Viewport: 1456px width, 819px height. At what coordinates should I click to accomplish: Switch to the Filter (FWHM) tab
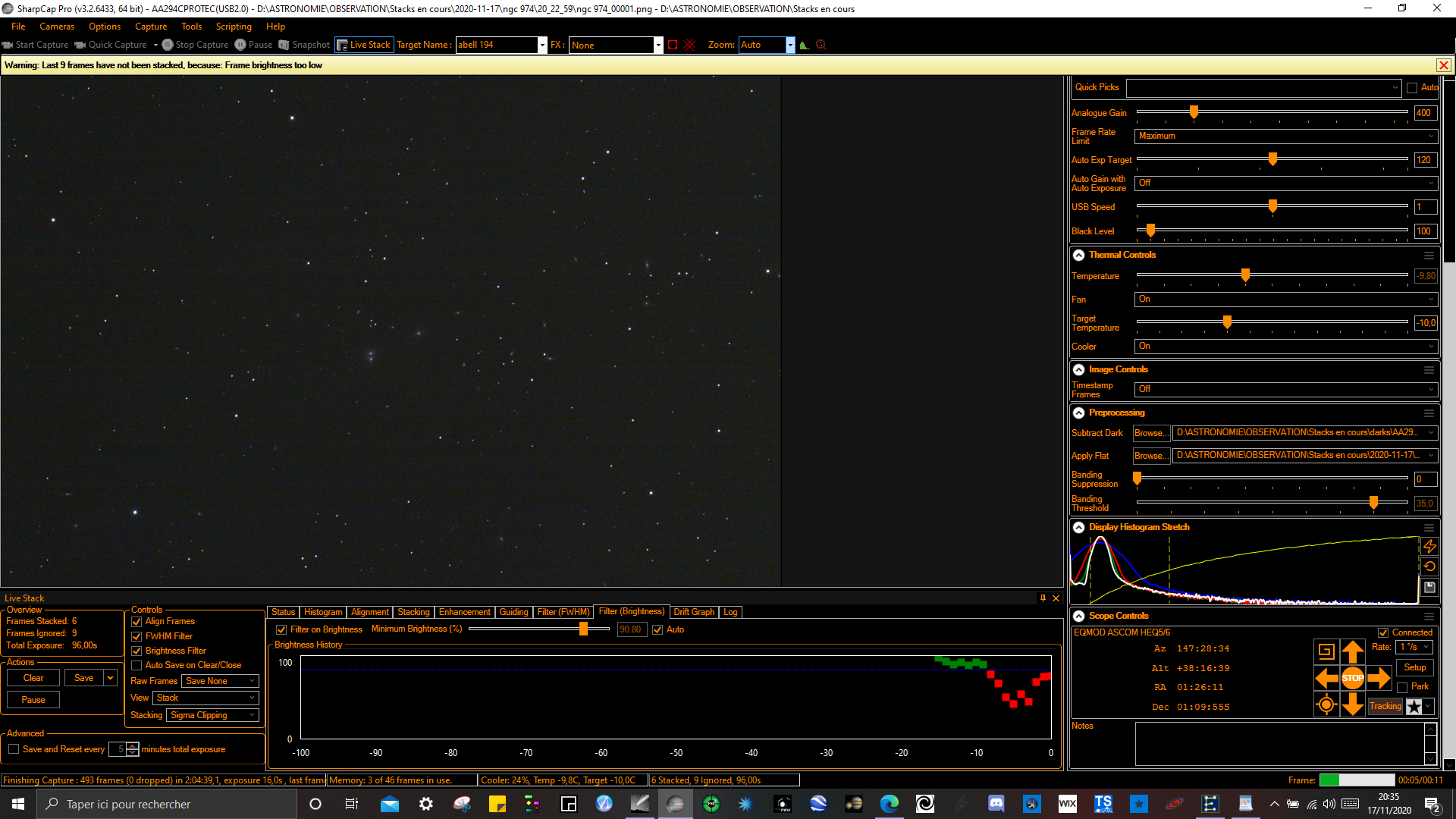click(563, 612)
